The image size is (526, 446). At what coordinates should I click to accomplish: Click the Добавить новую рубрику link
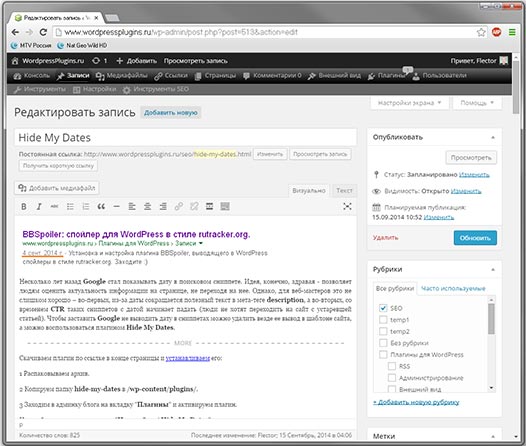pos(416,402)
